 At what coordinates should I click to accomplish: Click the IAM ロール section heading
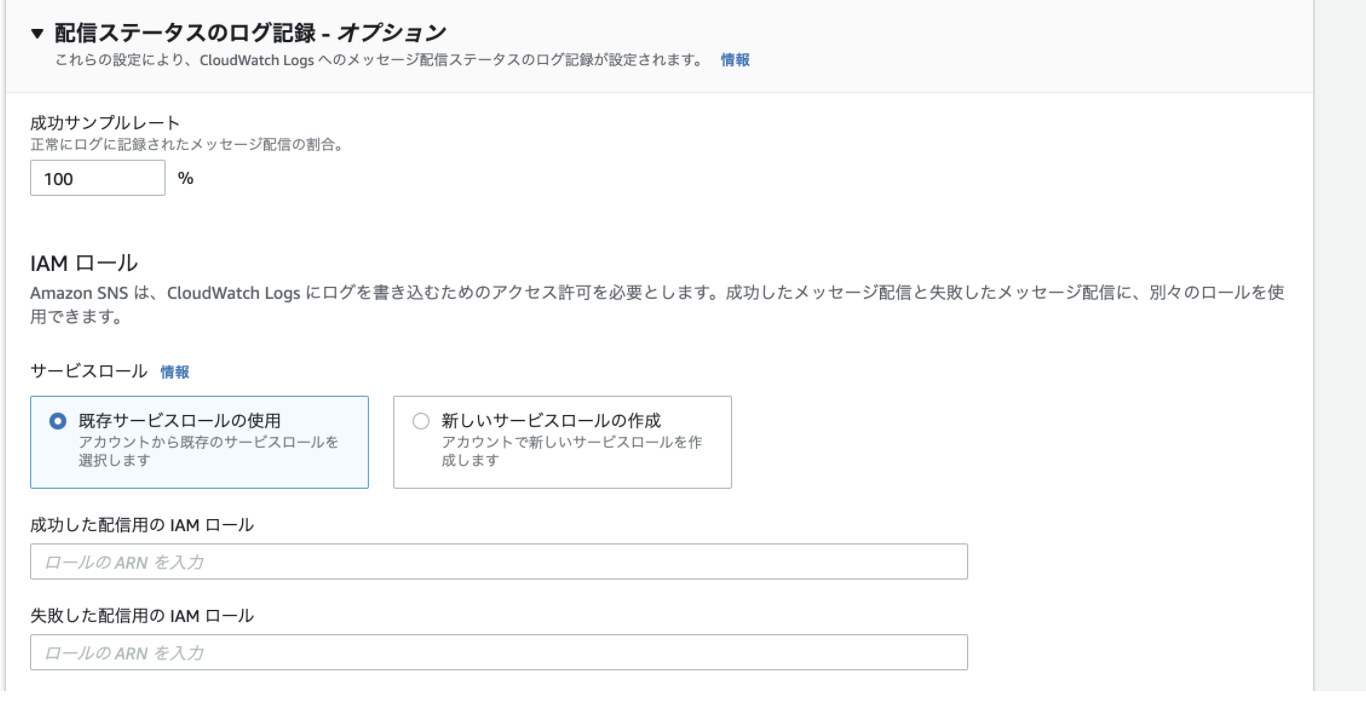[84, 264]
